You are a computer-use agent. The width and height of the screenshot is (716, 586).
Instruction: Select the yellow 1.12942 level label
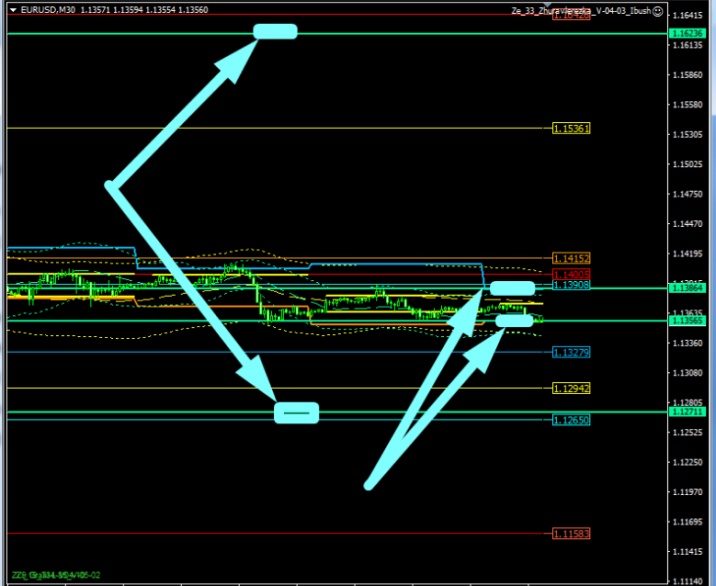571,387
